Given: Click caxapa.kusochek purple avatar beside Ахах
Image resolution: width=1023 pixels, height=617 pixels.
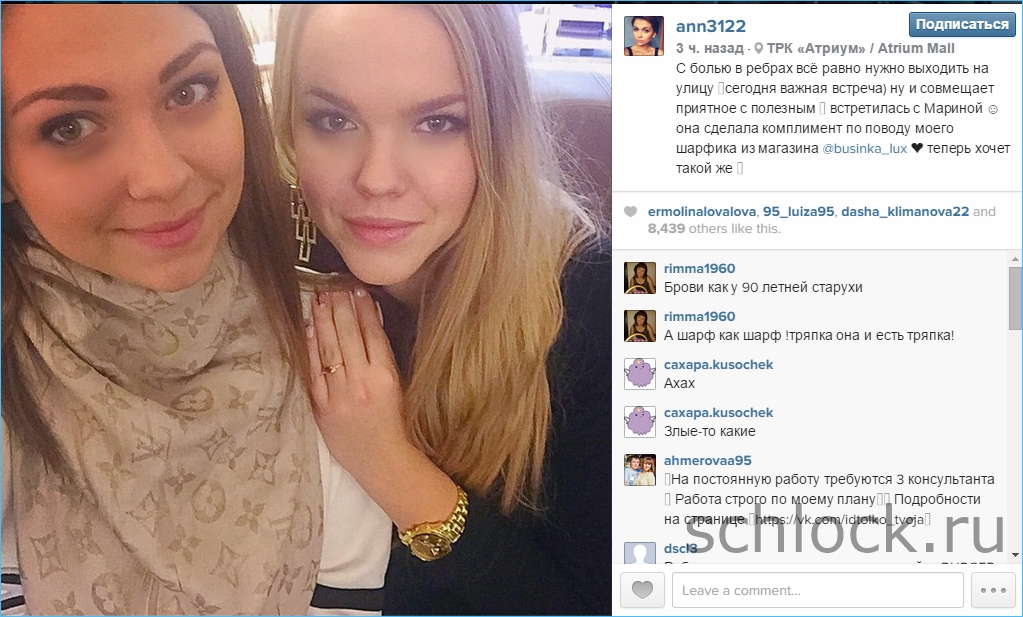Looking at the screenshot, I should point(639,374).
